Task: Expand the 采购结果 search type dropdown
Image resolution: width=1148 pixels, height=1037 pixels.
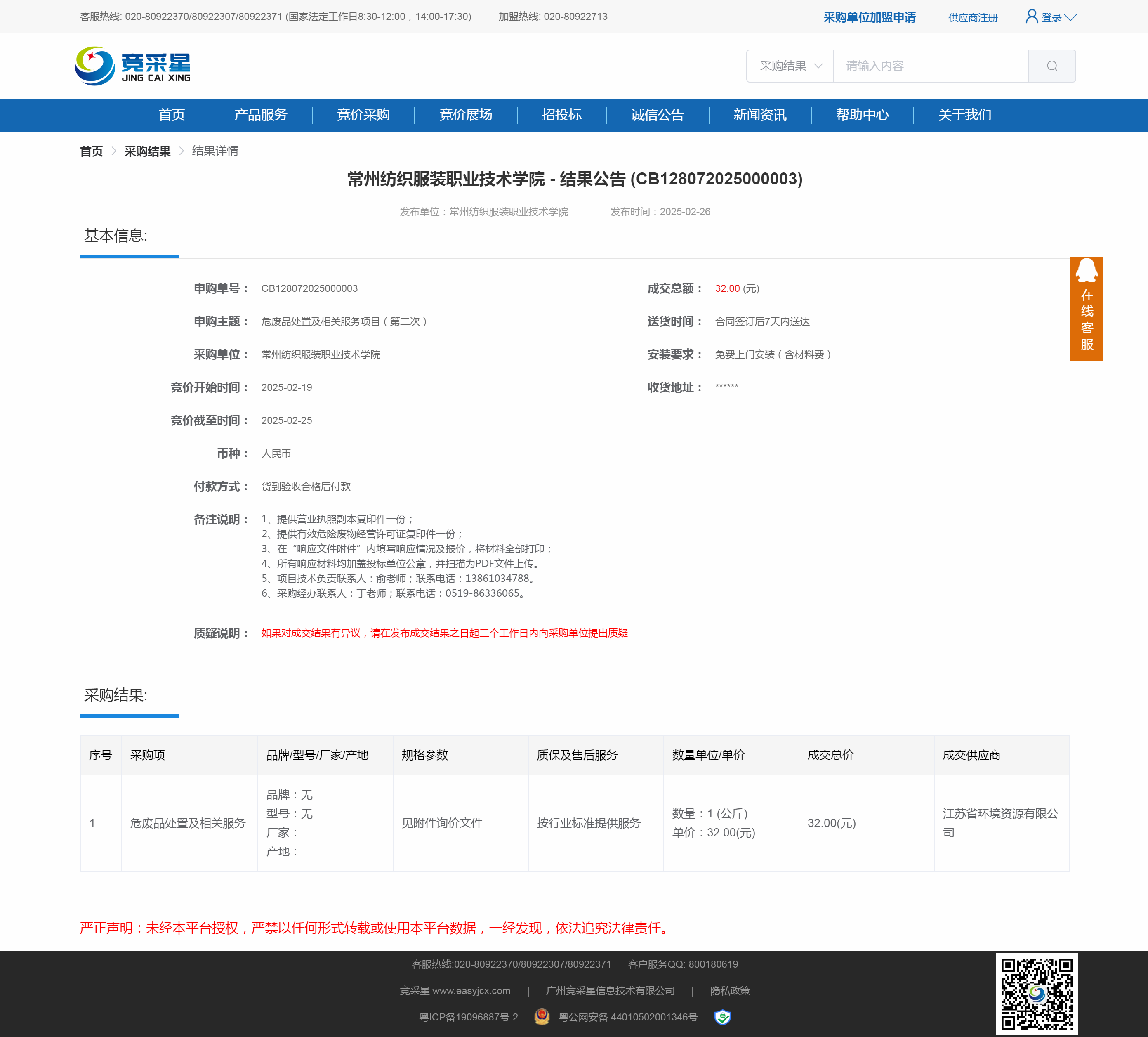Action: [x=790, y=66]
